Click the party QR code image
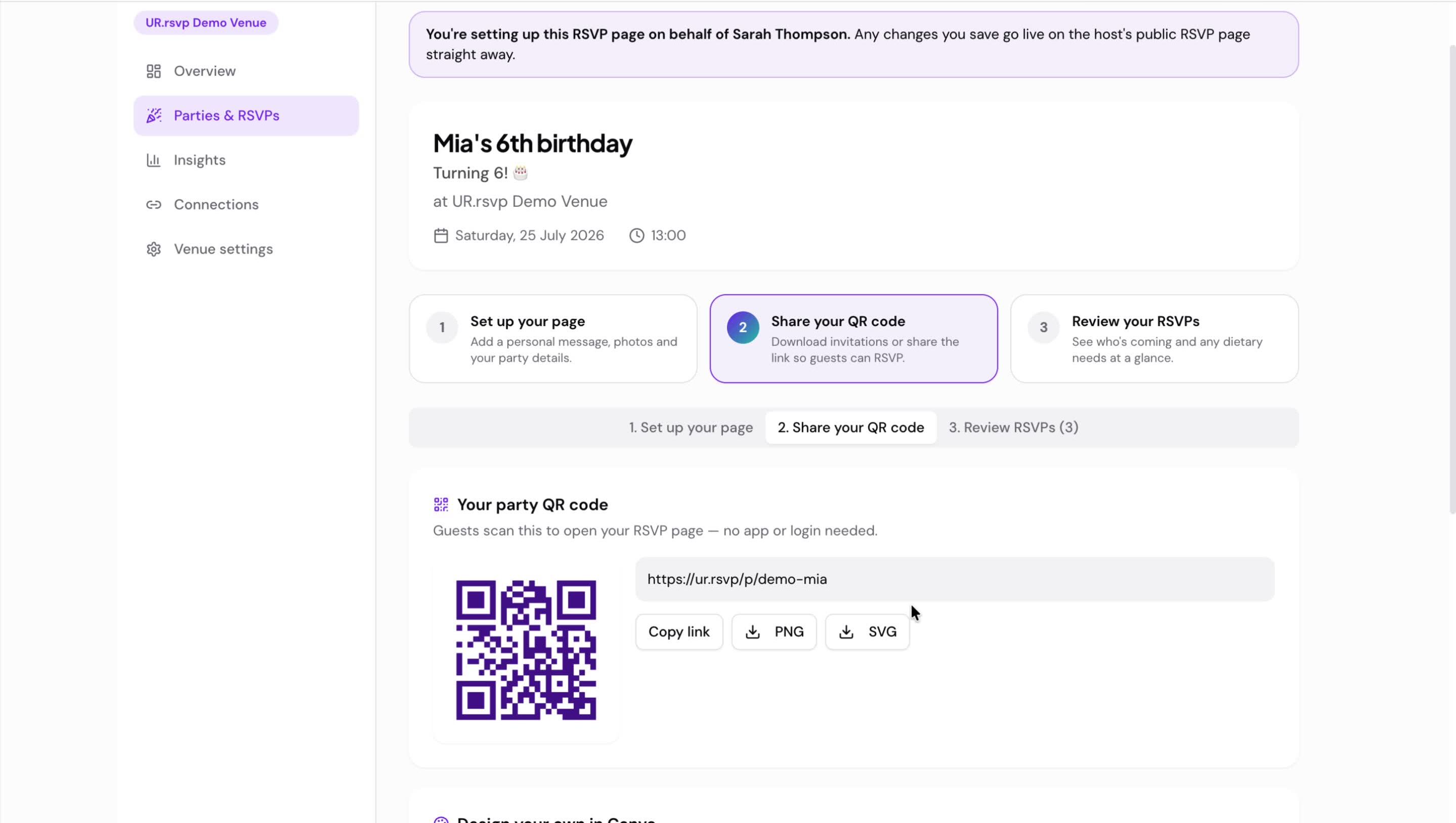This screenshot has width=1456, height=823. click(526, 650)
